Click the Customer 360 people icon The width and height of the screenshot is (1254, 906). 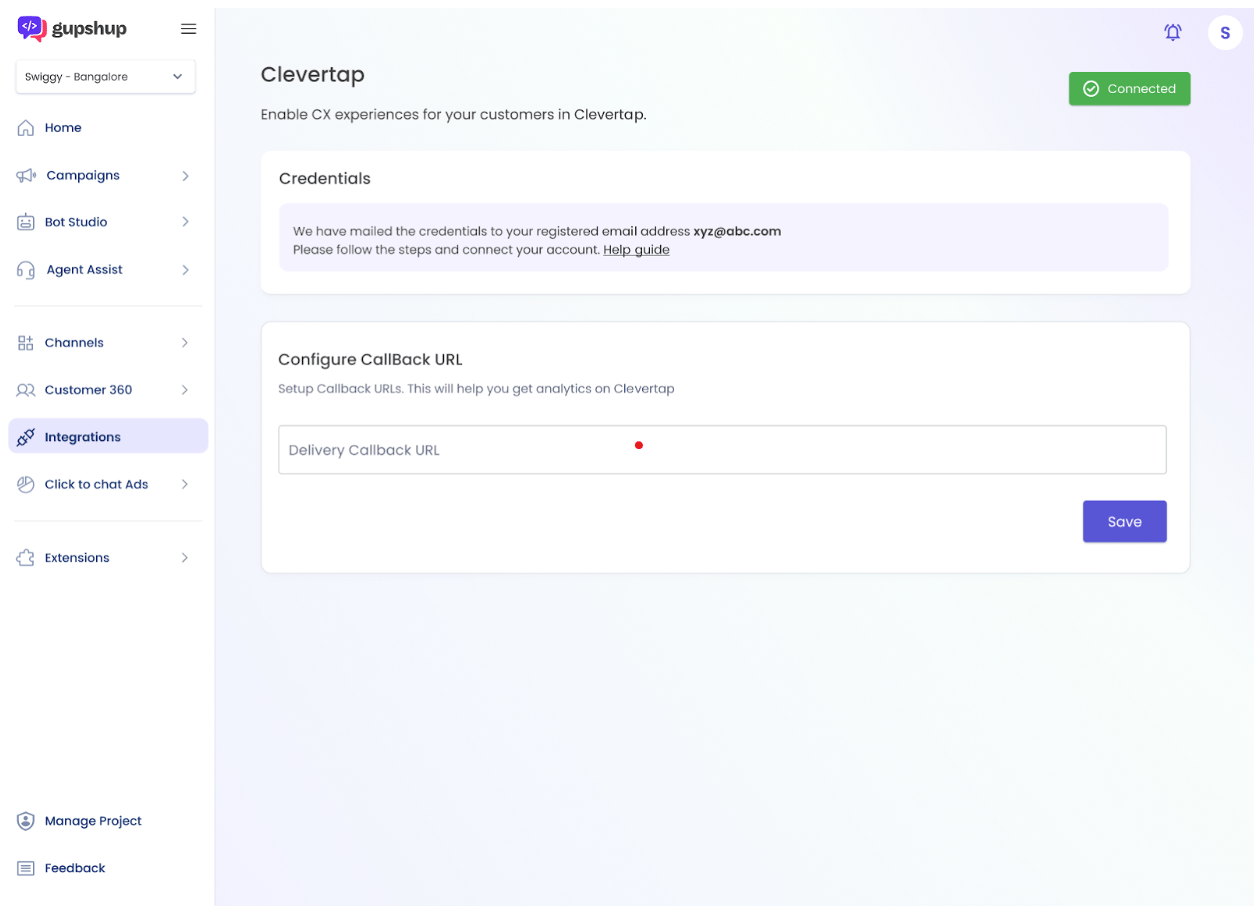pyautogui.click(x=26, y=390)
